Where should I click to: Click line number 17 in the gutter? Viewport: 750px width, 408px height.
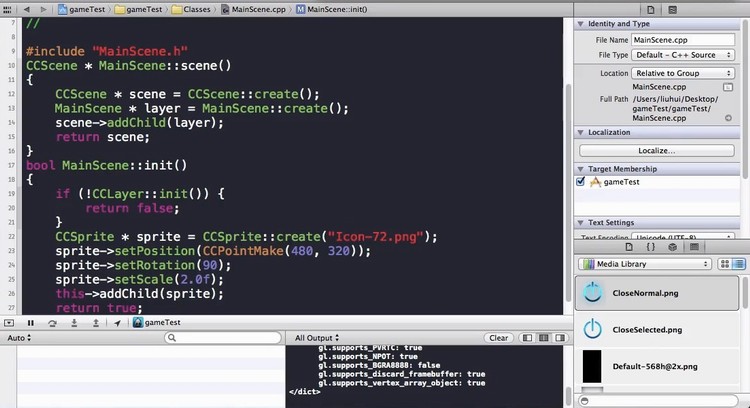11,165
